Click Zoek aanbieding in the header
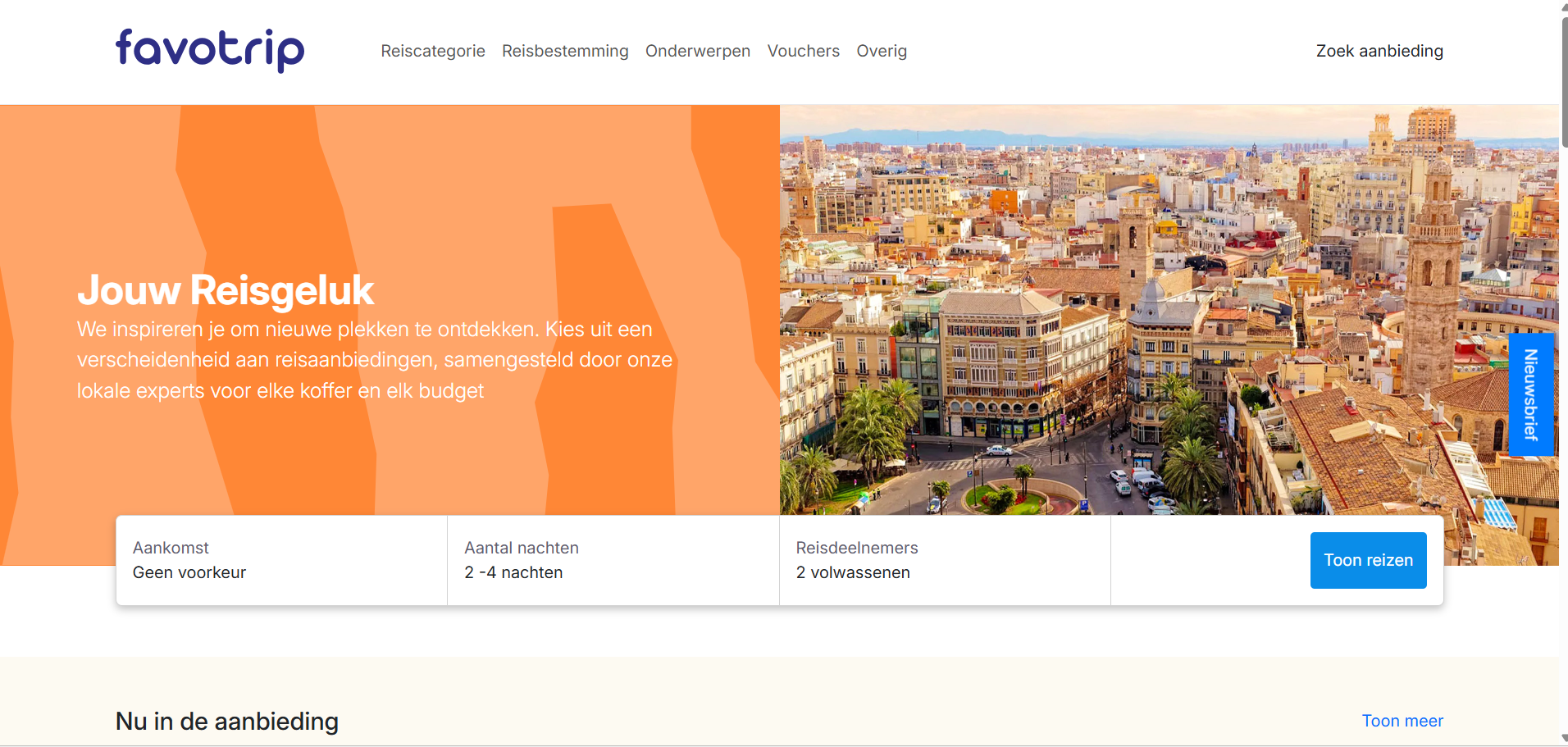The width and height of the screenshot is (1568, 747). click(1379, 51)
